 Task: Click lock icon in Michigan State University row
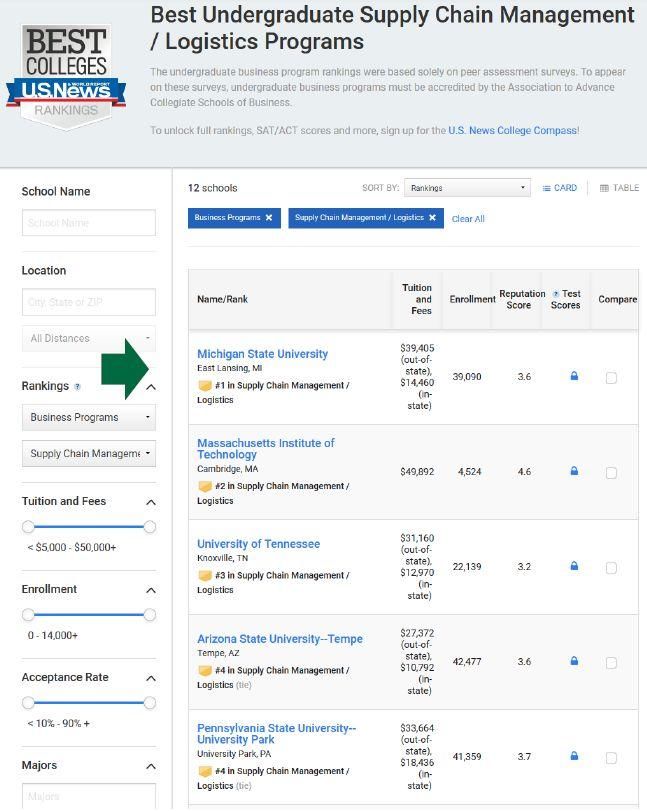pyautogui.click(x=574, y=376)
